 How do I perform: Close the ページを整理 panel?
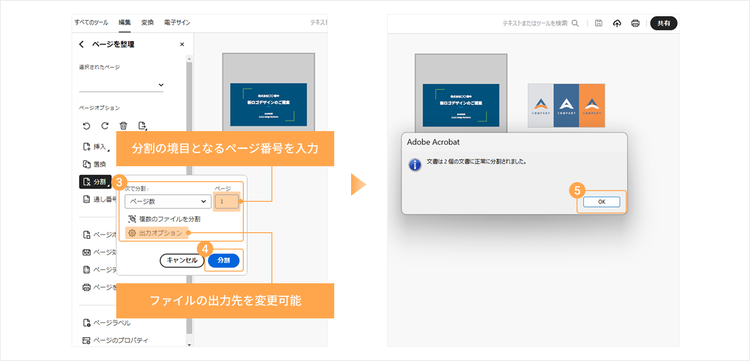tap(182, 44)
